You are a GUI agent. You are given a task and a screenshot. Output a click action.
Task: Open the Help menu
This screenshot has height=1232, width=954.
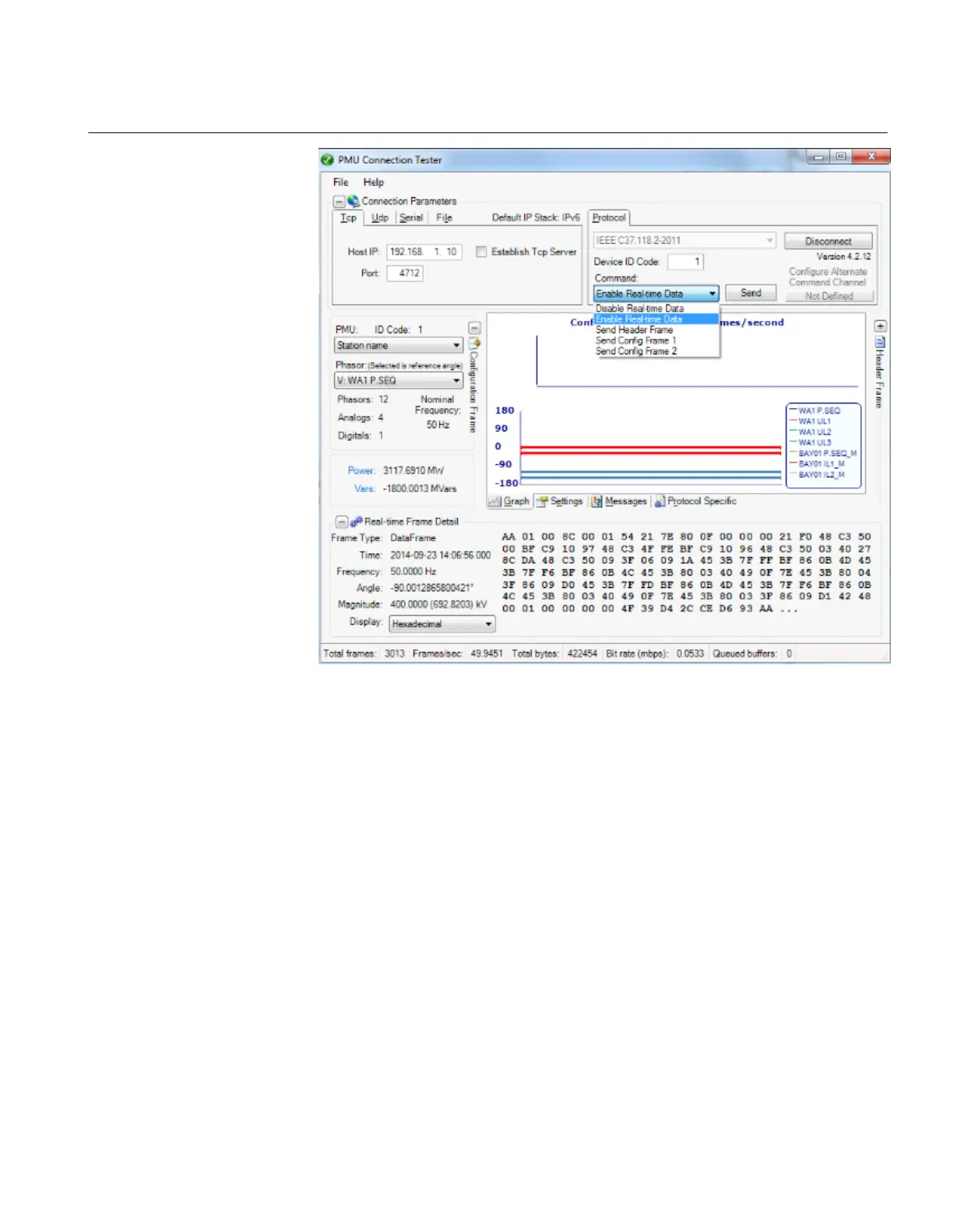click(374, 182)
